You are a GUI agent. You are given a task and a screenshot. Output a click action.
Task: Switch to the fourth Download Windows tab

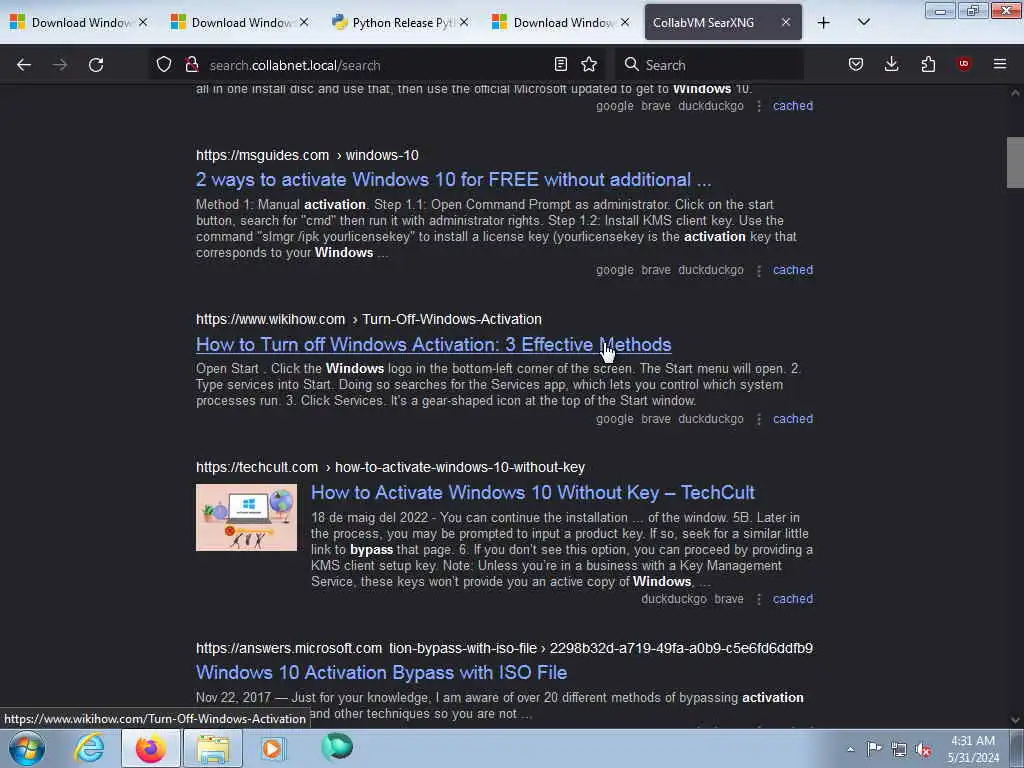[x=562, y=22]
